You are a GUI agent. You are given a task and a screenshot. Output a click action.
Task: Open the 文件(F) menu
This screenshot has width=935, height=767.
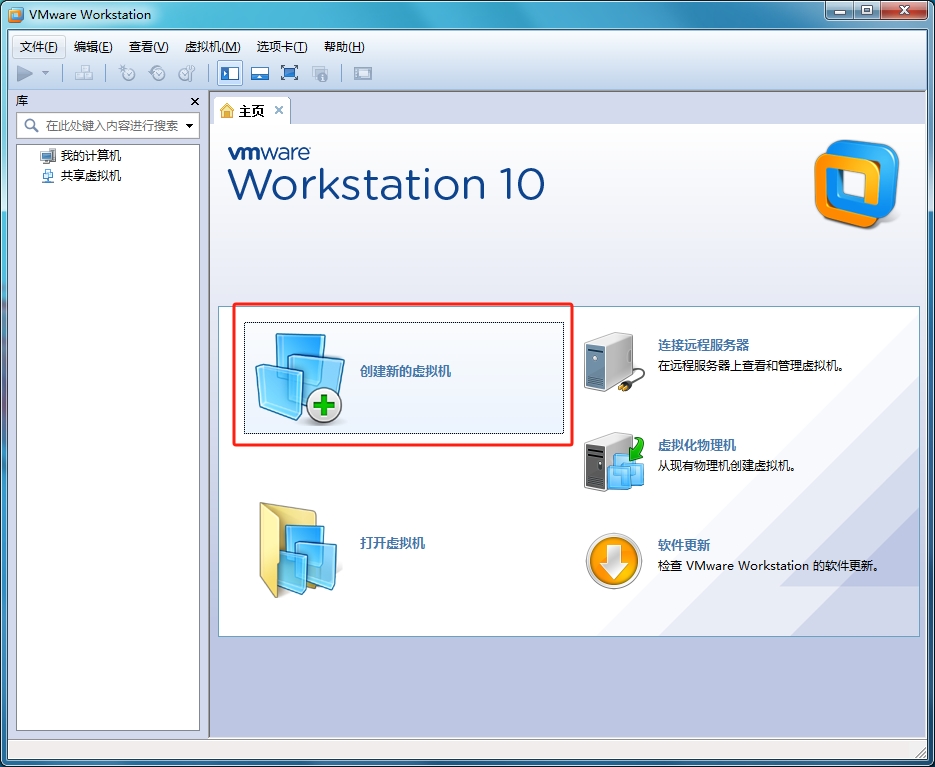[39, 47]
